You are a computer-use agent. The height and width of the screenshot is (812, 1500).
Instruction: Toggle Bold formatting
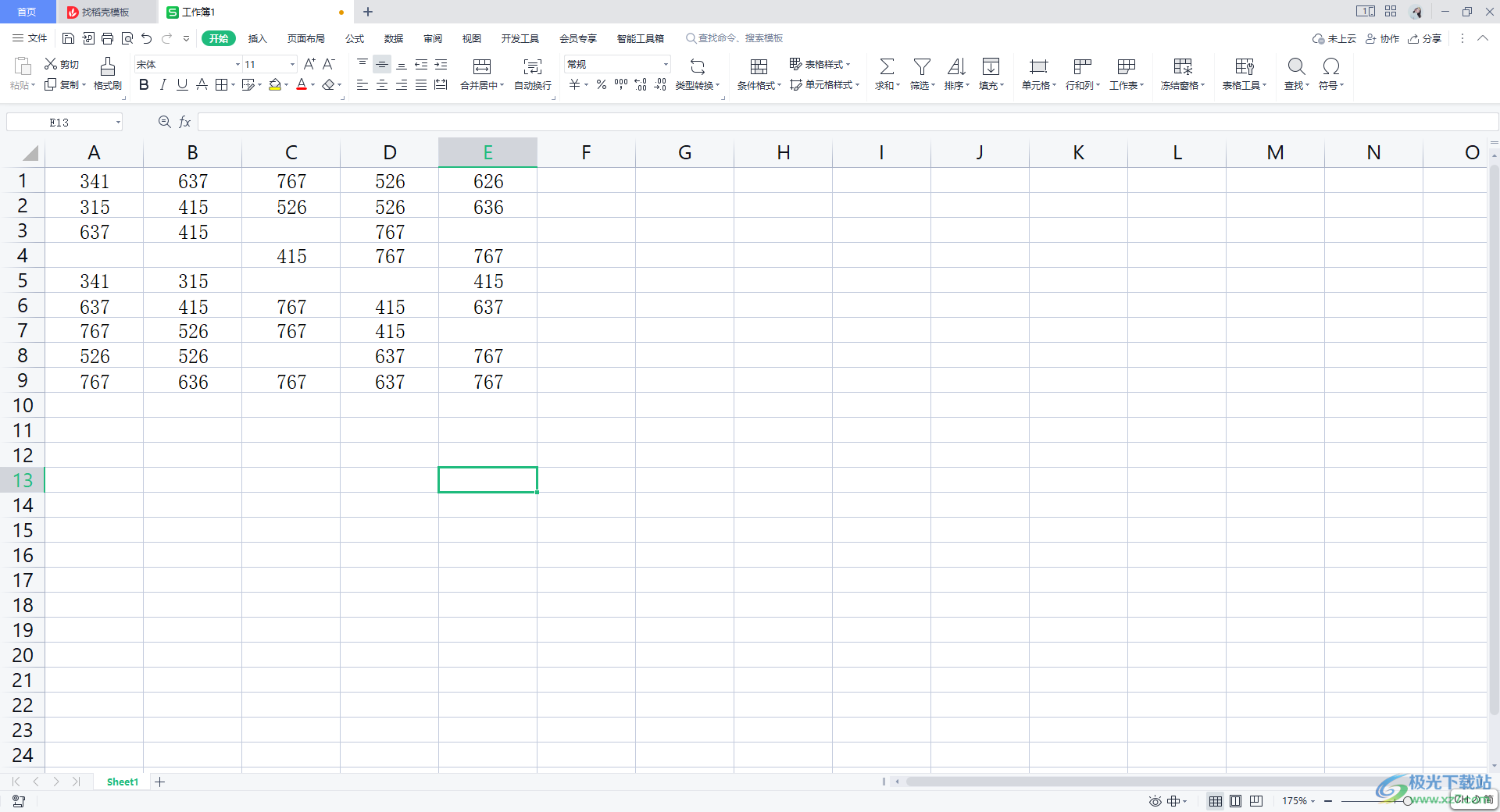click(x=144, y=84)
